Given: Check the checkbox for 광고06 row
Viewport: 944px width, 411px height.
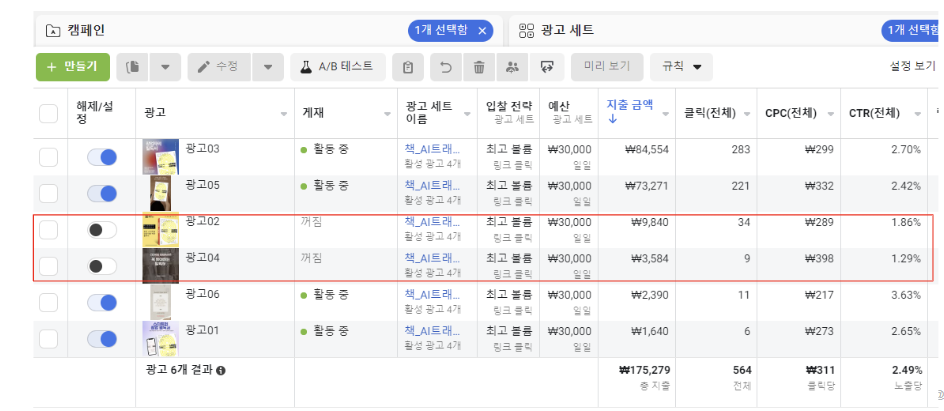Looking at the screenshot, I should click(48, 303).
